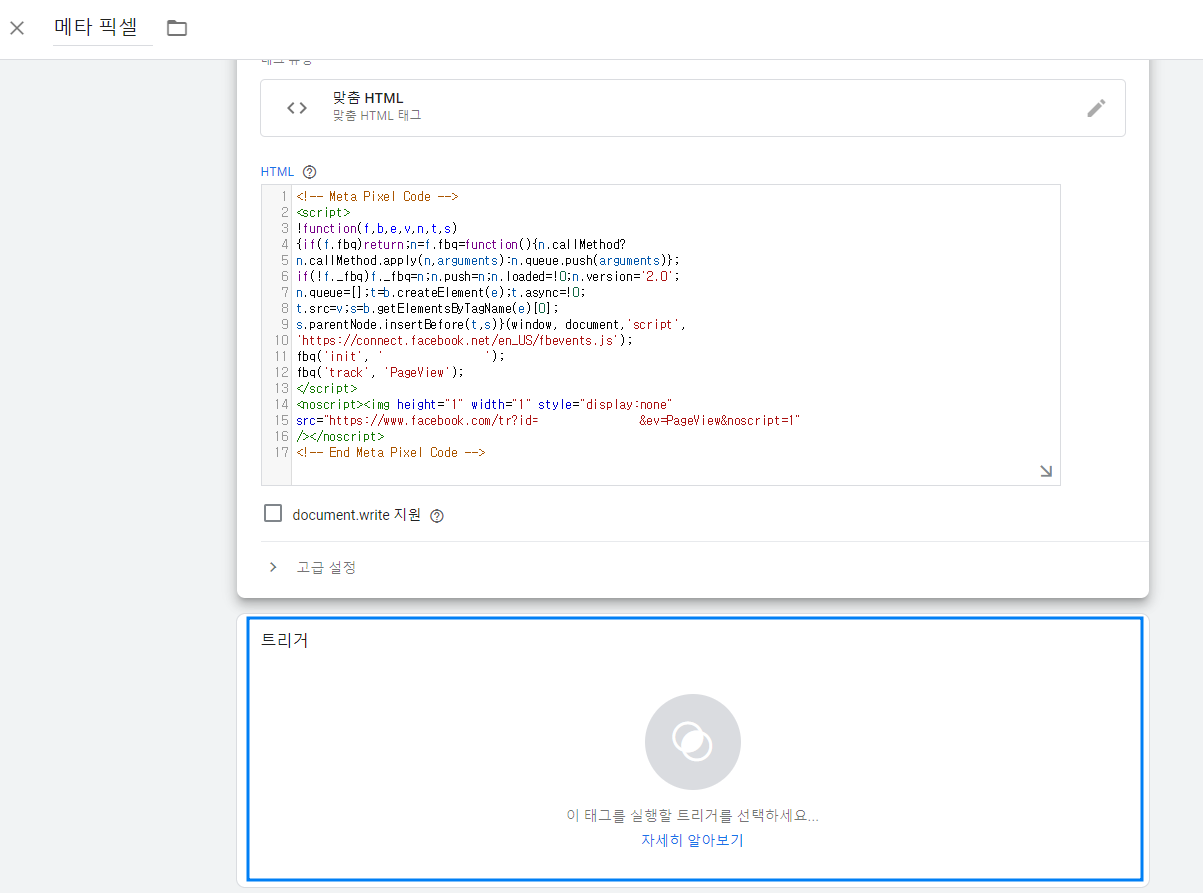Viewport: 1203px width, 893px height.
Task: Click the 이 태그를 실행할 트리거를 선택하세요 text
Action: pyautogui.click(x=692, y=815)
